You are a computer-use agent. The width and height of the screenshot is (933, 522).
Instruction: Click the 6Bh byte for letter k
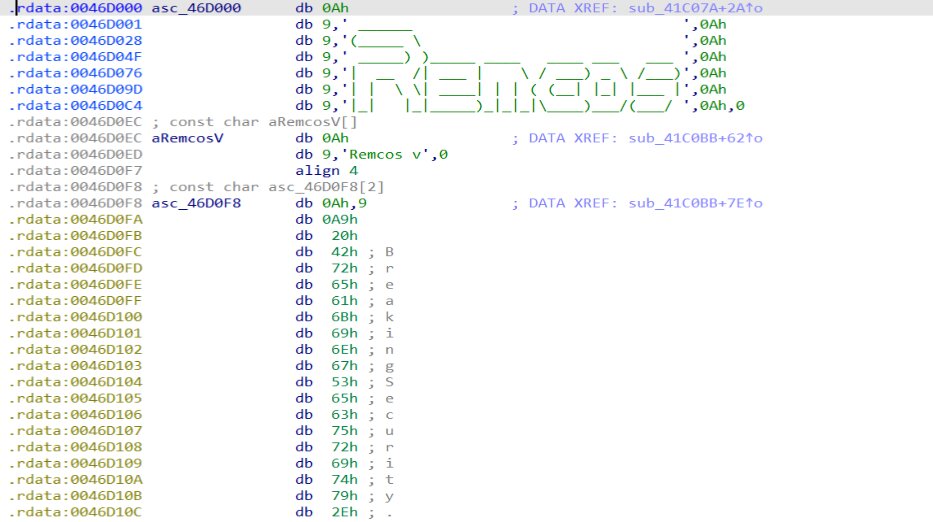pos(337,317)
